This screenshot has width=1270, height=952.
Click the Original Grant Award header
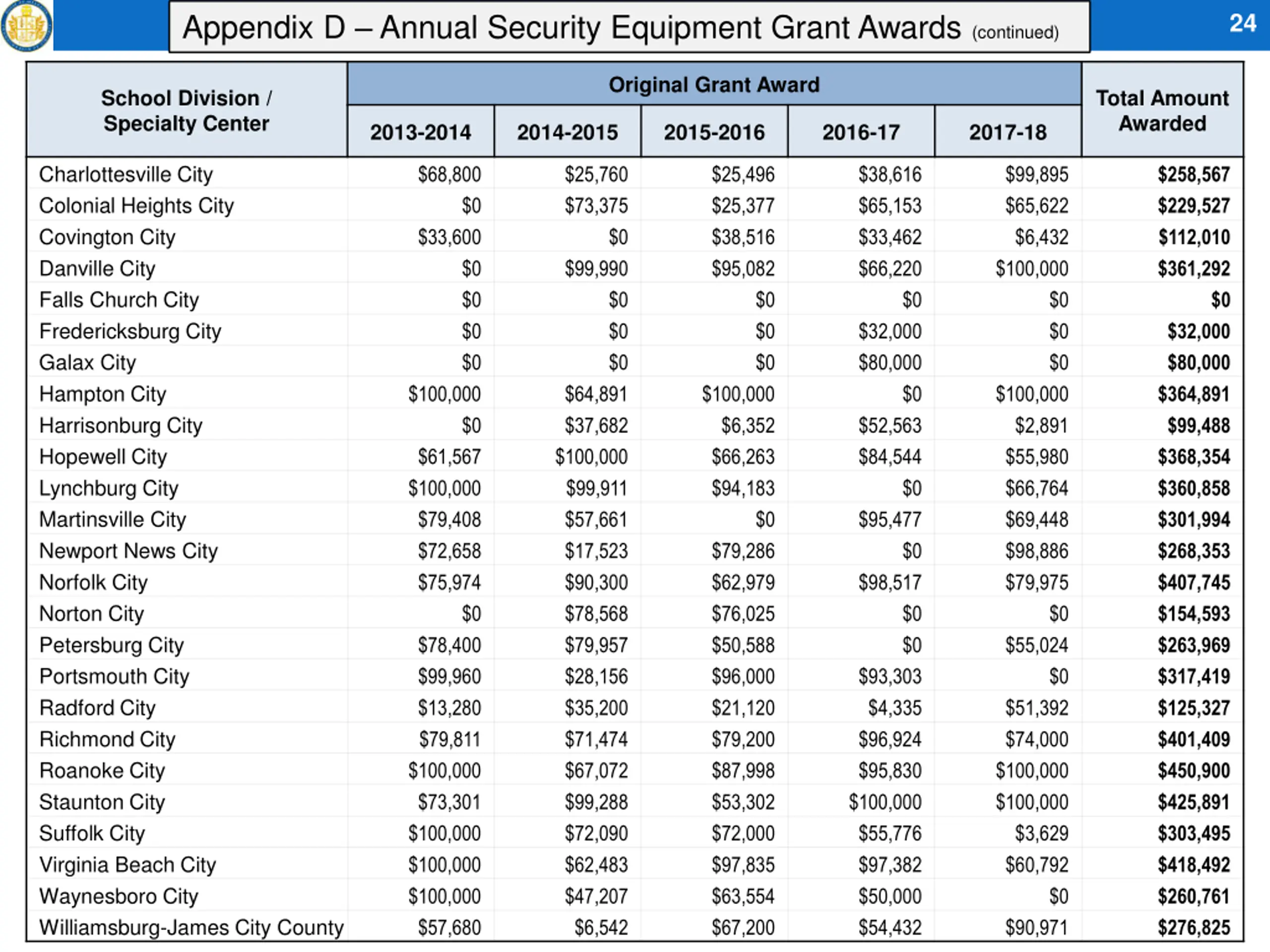pyautogui.click(x=714, y=85)
